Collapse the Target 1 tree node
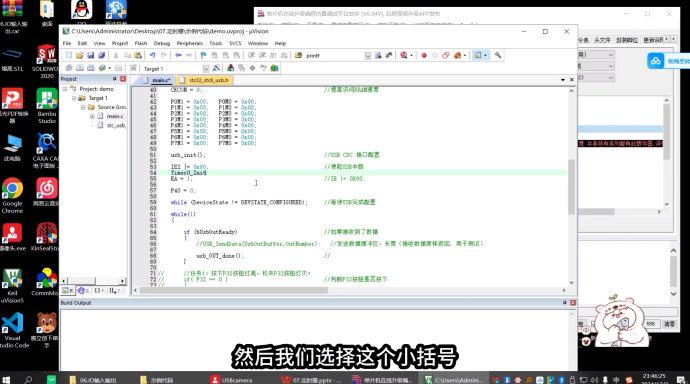The image size is (690, 384). click(74, 98)
